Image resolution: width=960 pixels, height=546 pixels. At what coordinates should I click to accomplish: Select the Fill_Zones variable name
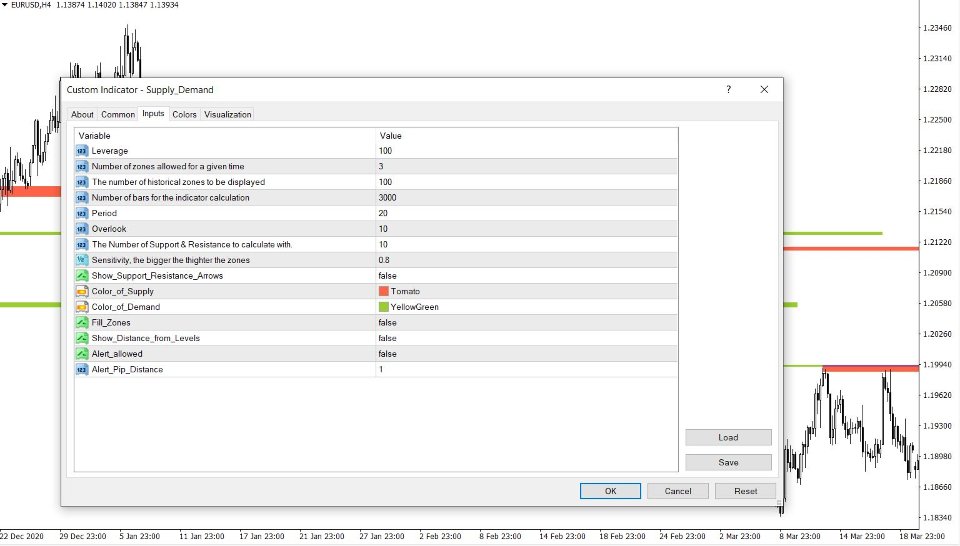pyautogui.click(x=111, y=323)
